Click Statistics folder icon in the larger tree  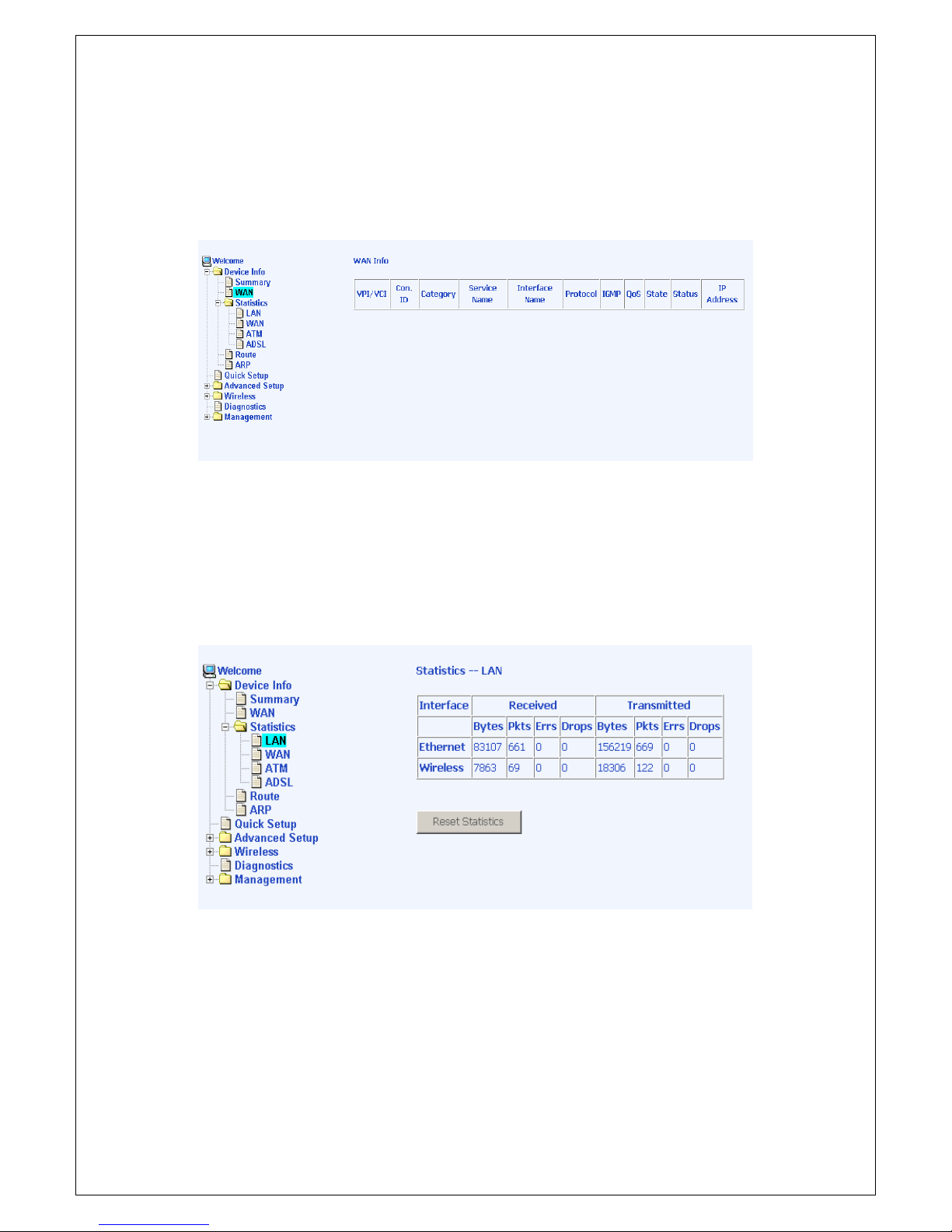point(241,727)
